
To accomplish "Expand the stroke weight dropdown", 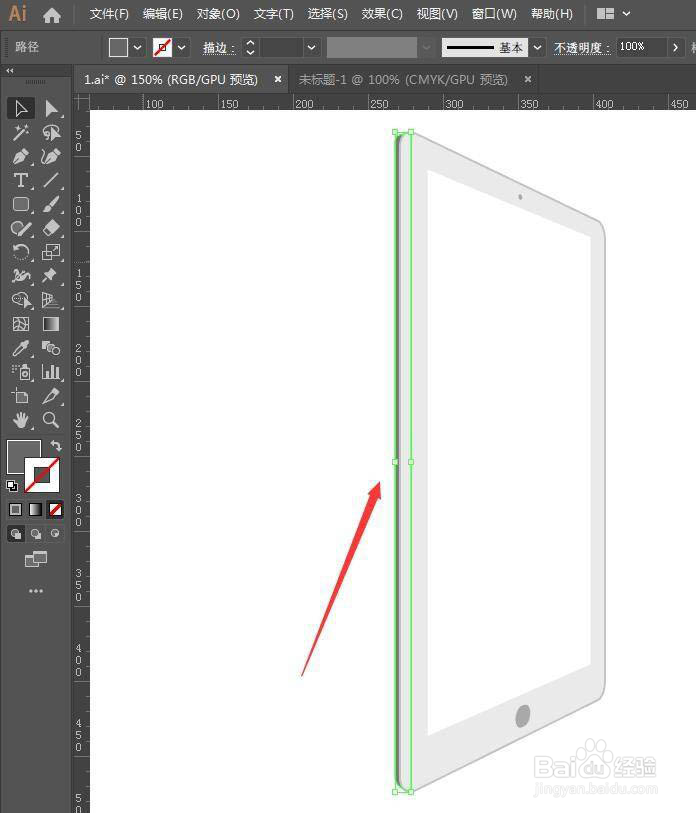I will click(311, 48).
